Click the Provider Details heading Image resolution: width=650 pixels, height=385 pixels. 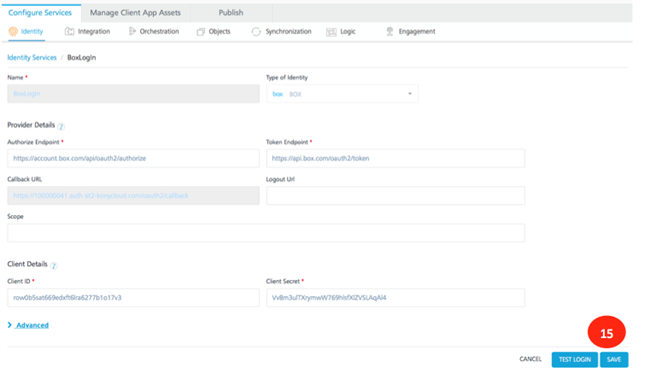coord(31,125)
